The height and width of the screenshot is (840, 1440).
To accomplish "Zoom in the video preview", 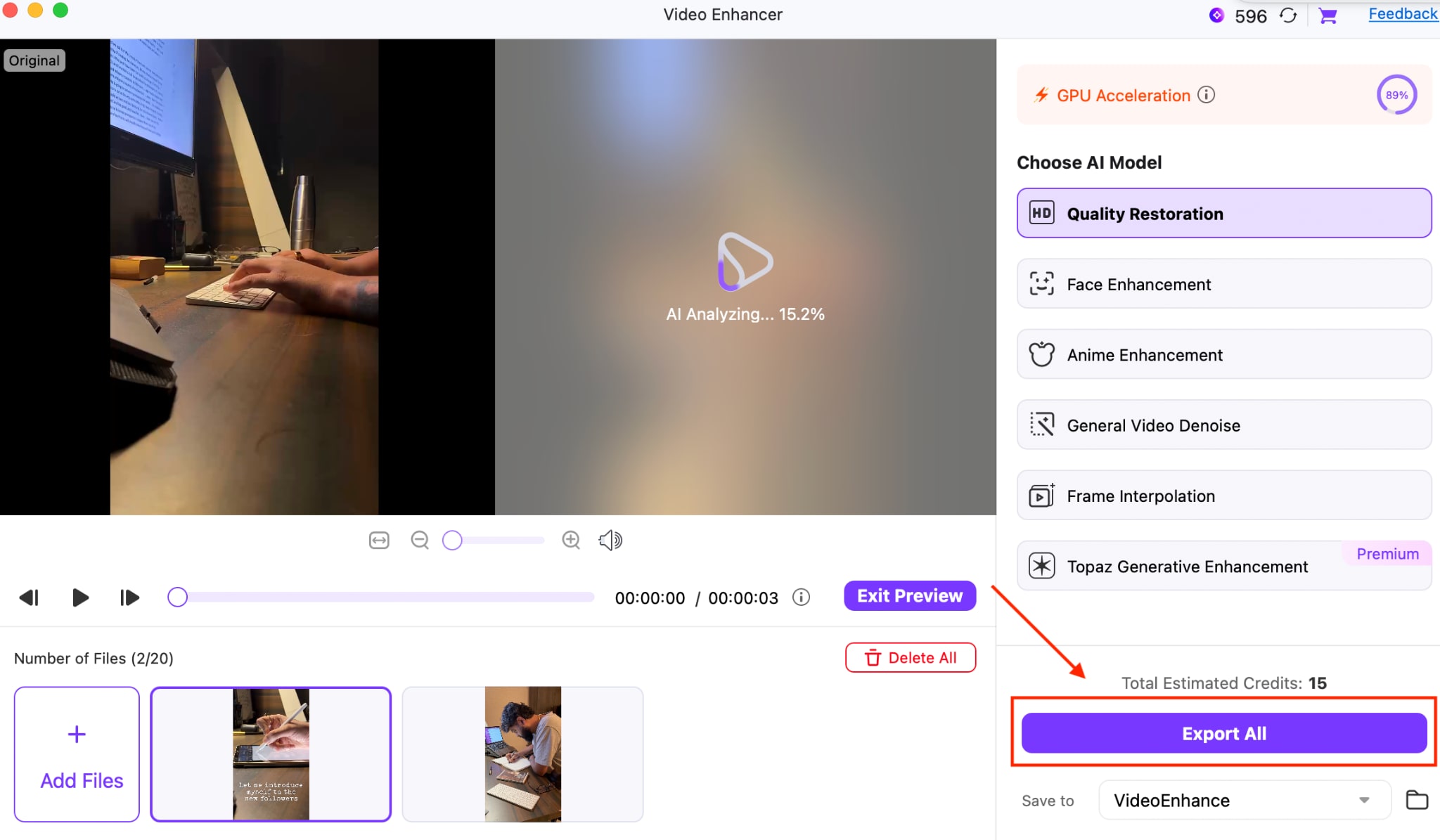I will [571, 540].
